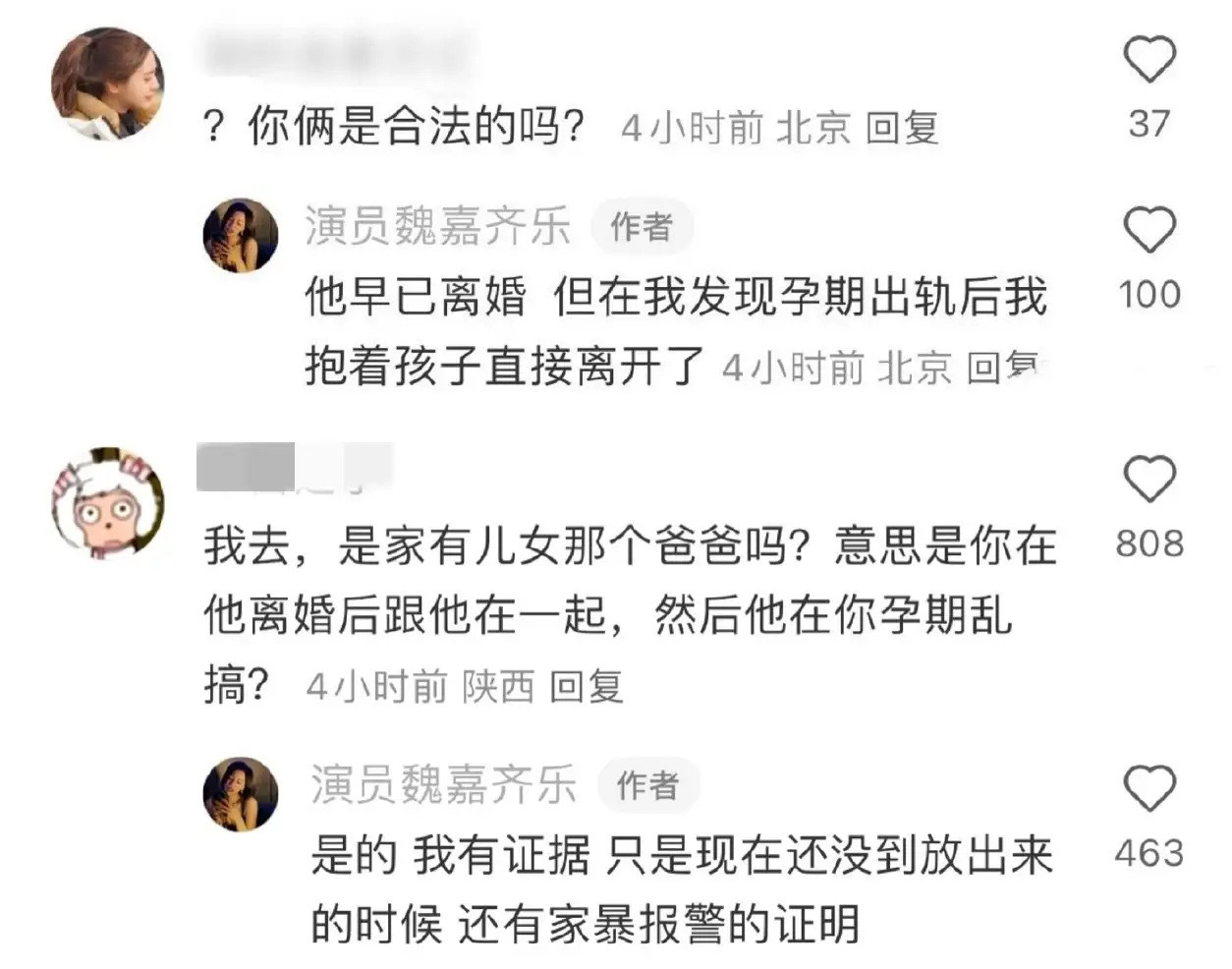Image resolution: width=1232 pixels, height=969 pixels.
Task: Select the author reply mentioning 家暴报警的证明
Action: [x=682, y=889]
